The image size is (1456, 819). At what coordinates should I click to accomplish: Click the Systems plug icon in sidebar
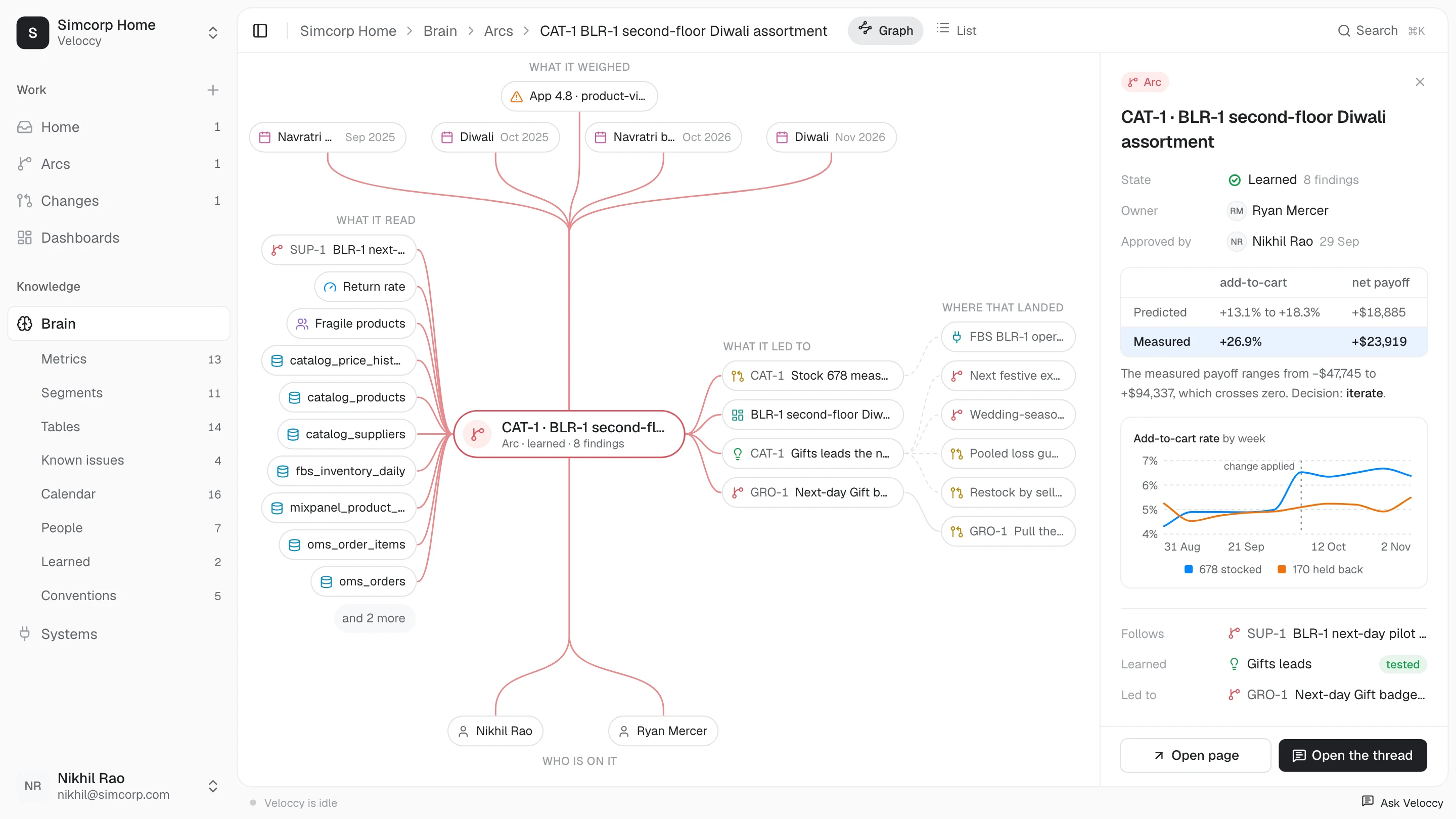(24, 633)
